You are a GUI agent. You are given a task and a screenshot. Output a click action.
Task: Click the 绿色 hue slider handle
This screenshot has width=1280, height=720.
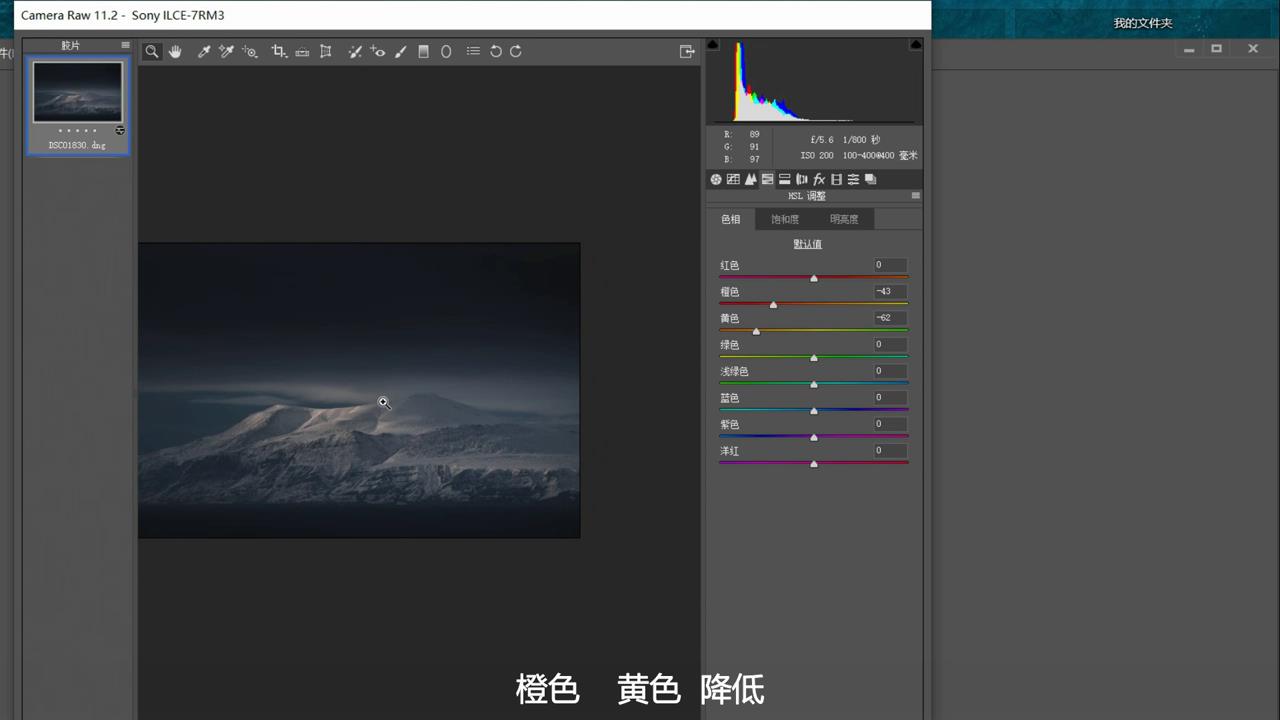[814, 357]
